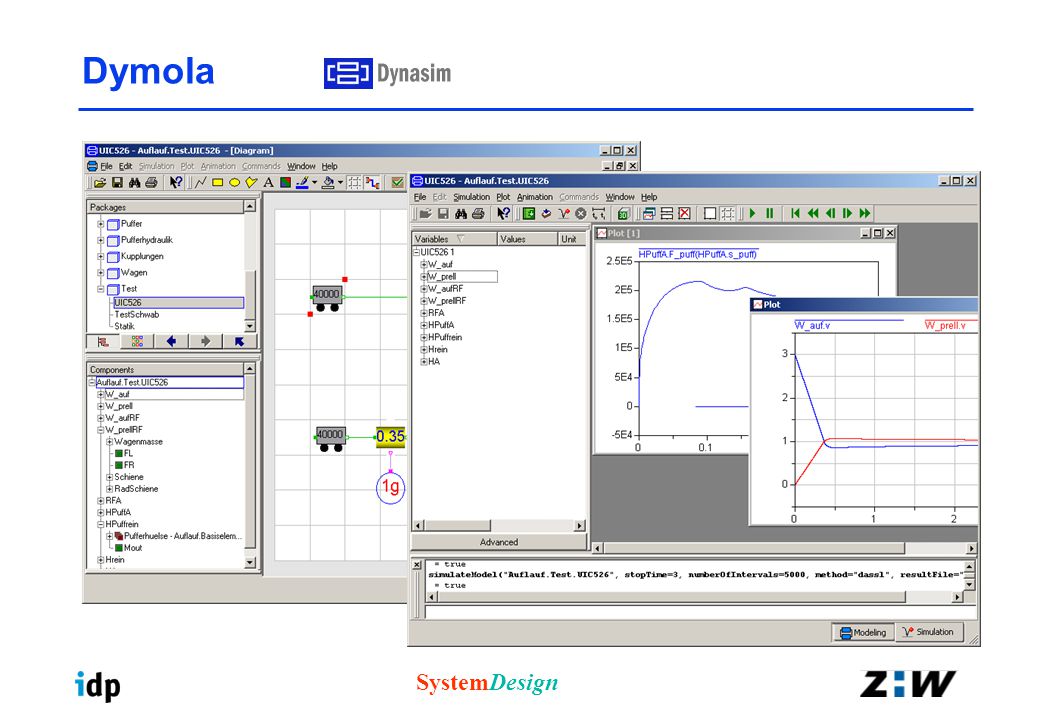
Task: Rewind animation to start
Action: click(x=795, y=213)
